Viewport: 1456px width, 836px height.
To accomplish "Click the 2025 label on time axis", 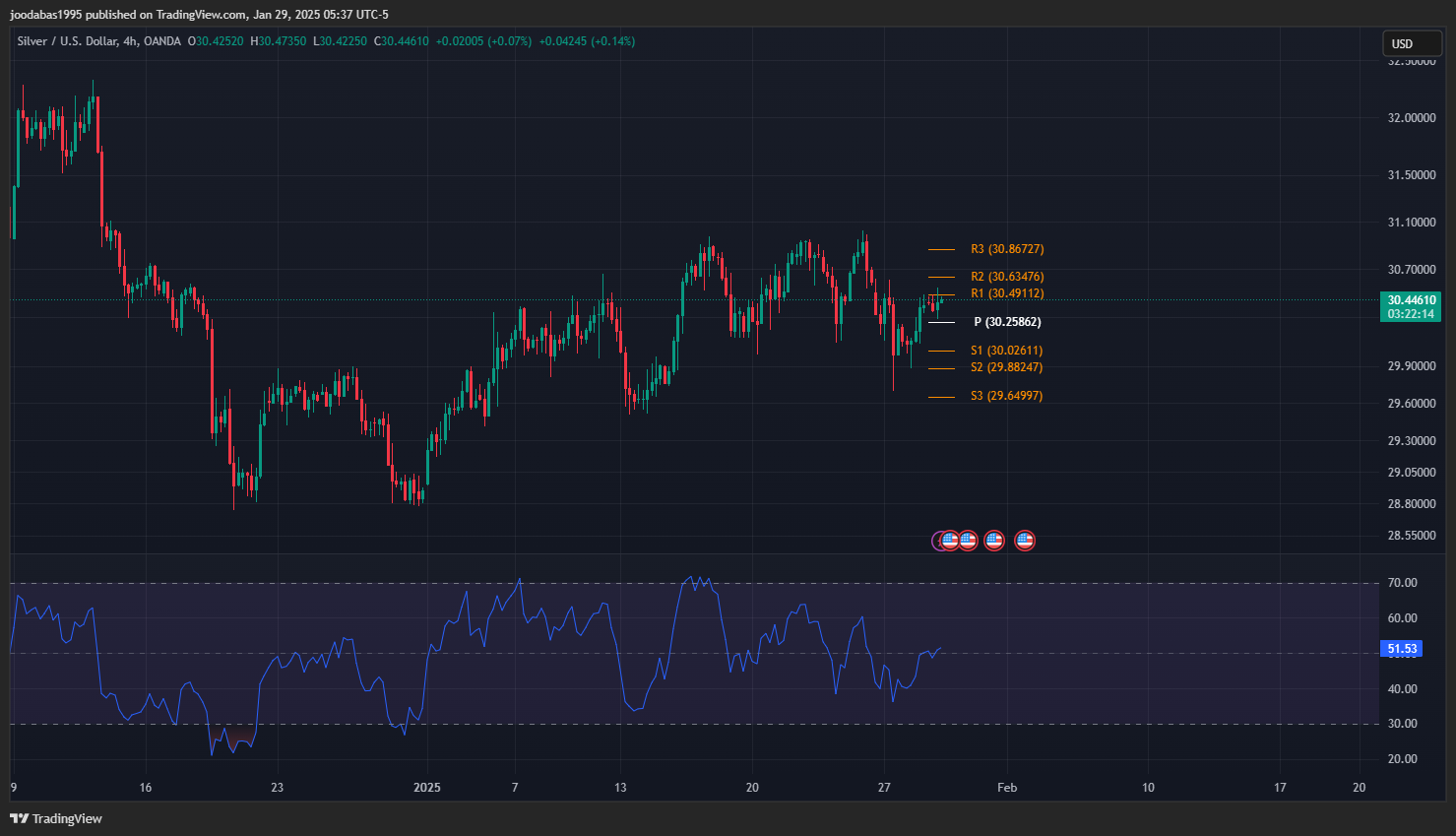I will click(x=427, y=787).
